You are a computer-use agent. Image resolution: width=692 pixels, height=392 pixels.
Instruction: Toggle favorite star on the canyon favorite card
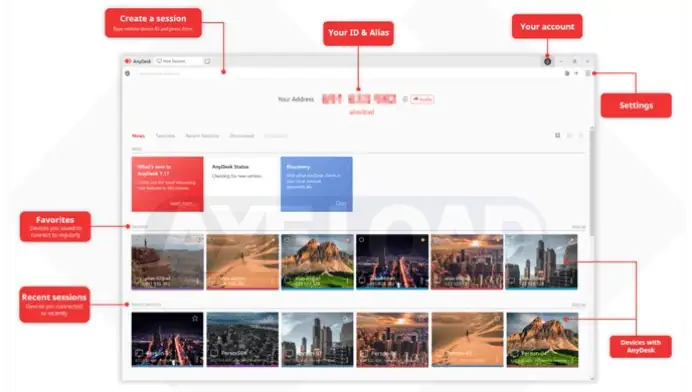coord(199,240)
